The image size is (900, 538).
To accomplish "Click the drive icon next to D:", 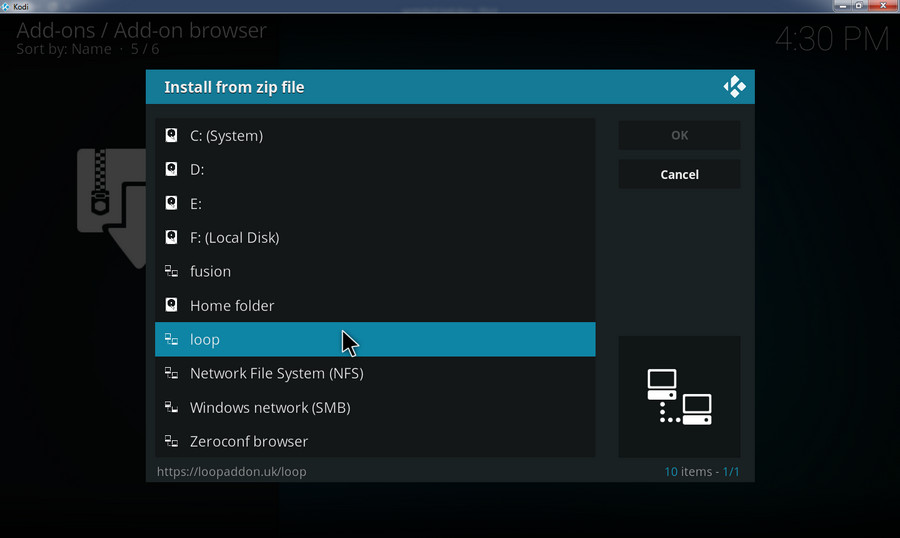I will click(171, 169).
